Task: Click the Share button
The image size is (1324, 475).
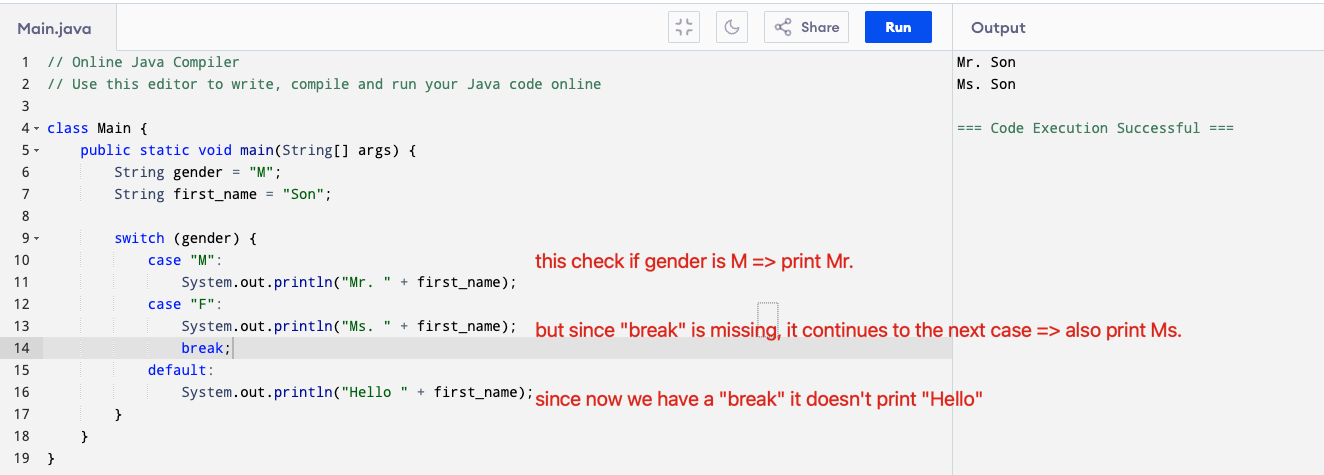Action: click(806, 28)
